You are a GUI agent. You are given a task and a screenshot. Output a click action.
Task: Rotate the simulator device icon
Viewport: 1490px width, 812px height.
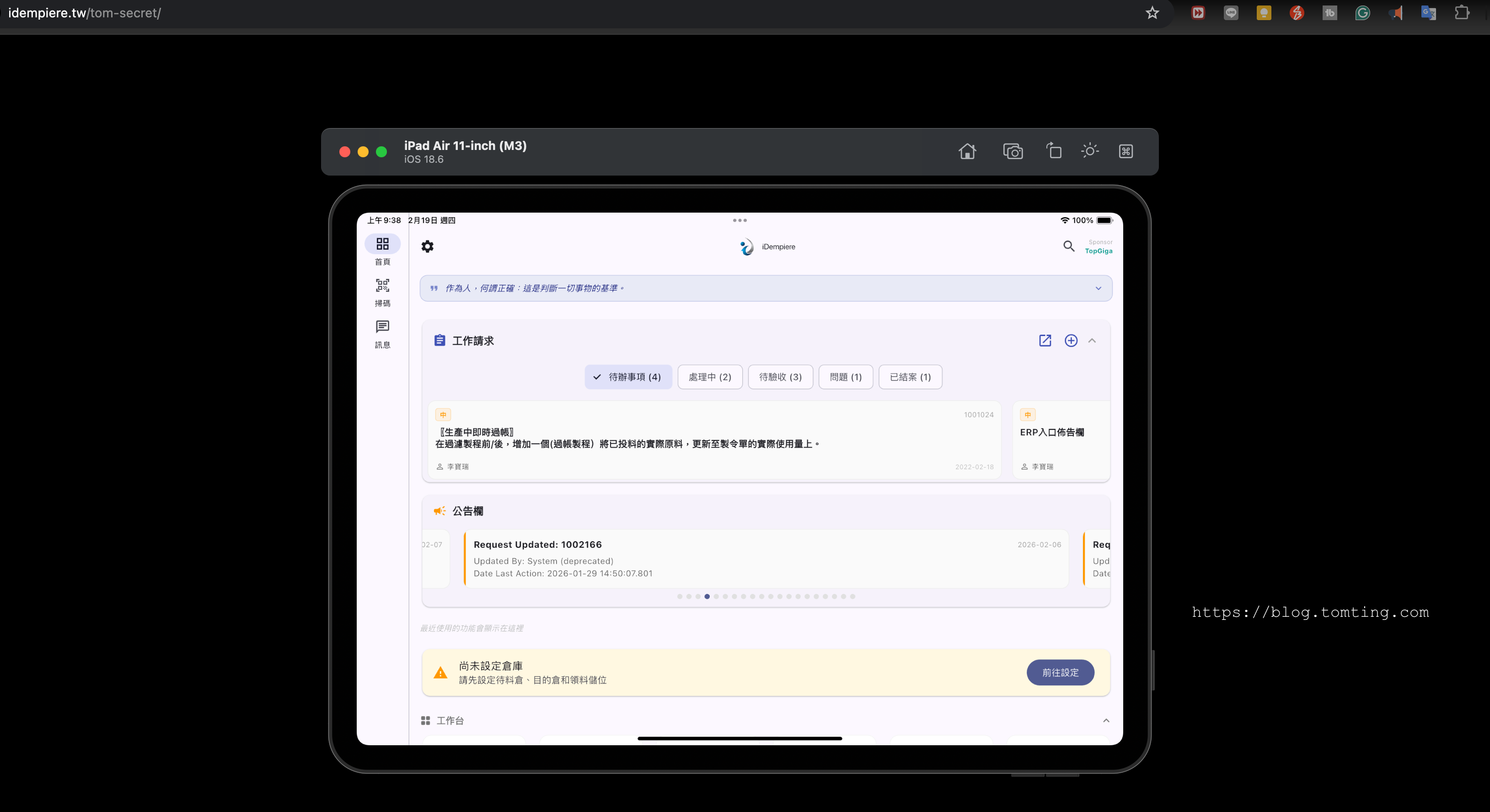(x=1053, y=151)
